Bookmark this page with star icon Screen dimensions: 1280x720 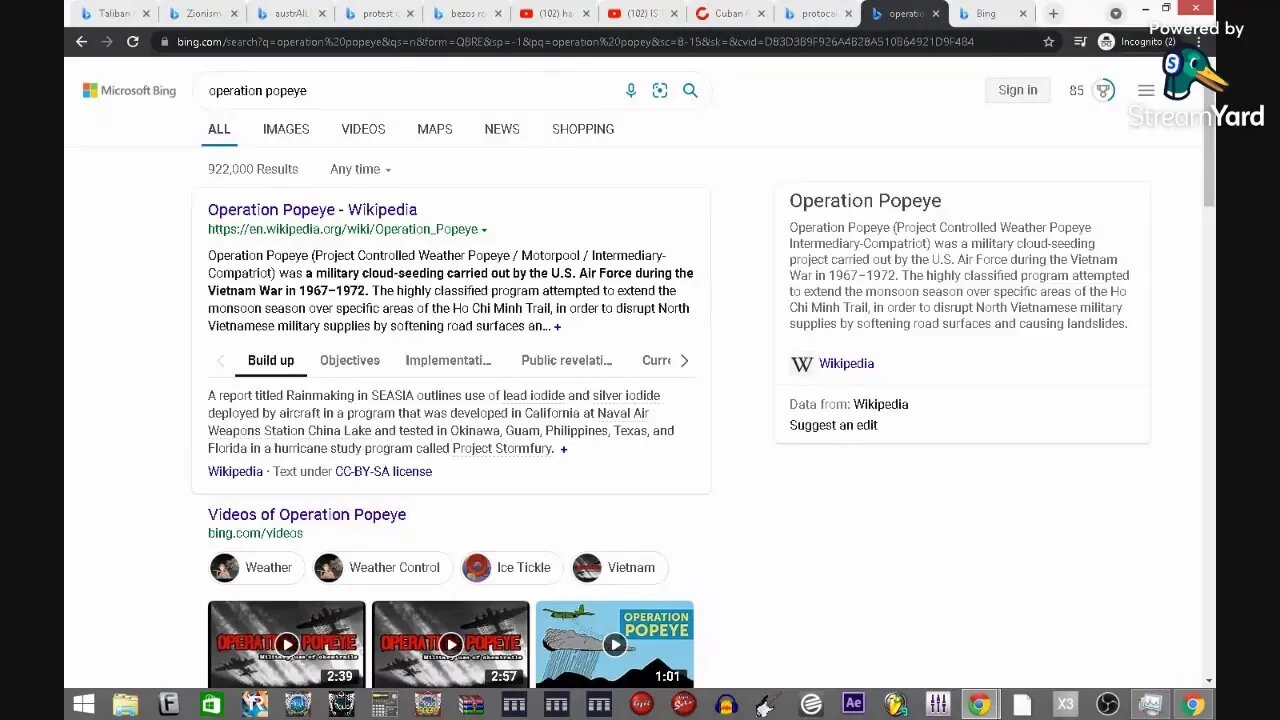[1048, 42]
